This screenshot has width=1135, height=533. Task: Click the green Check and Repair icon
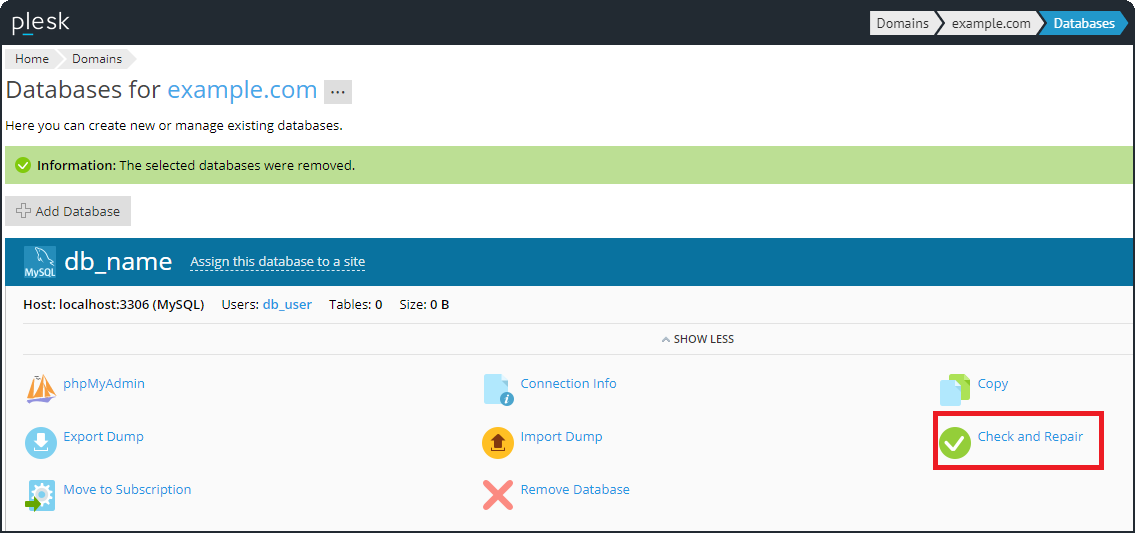coord(955,442)
